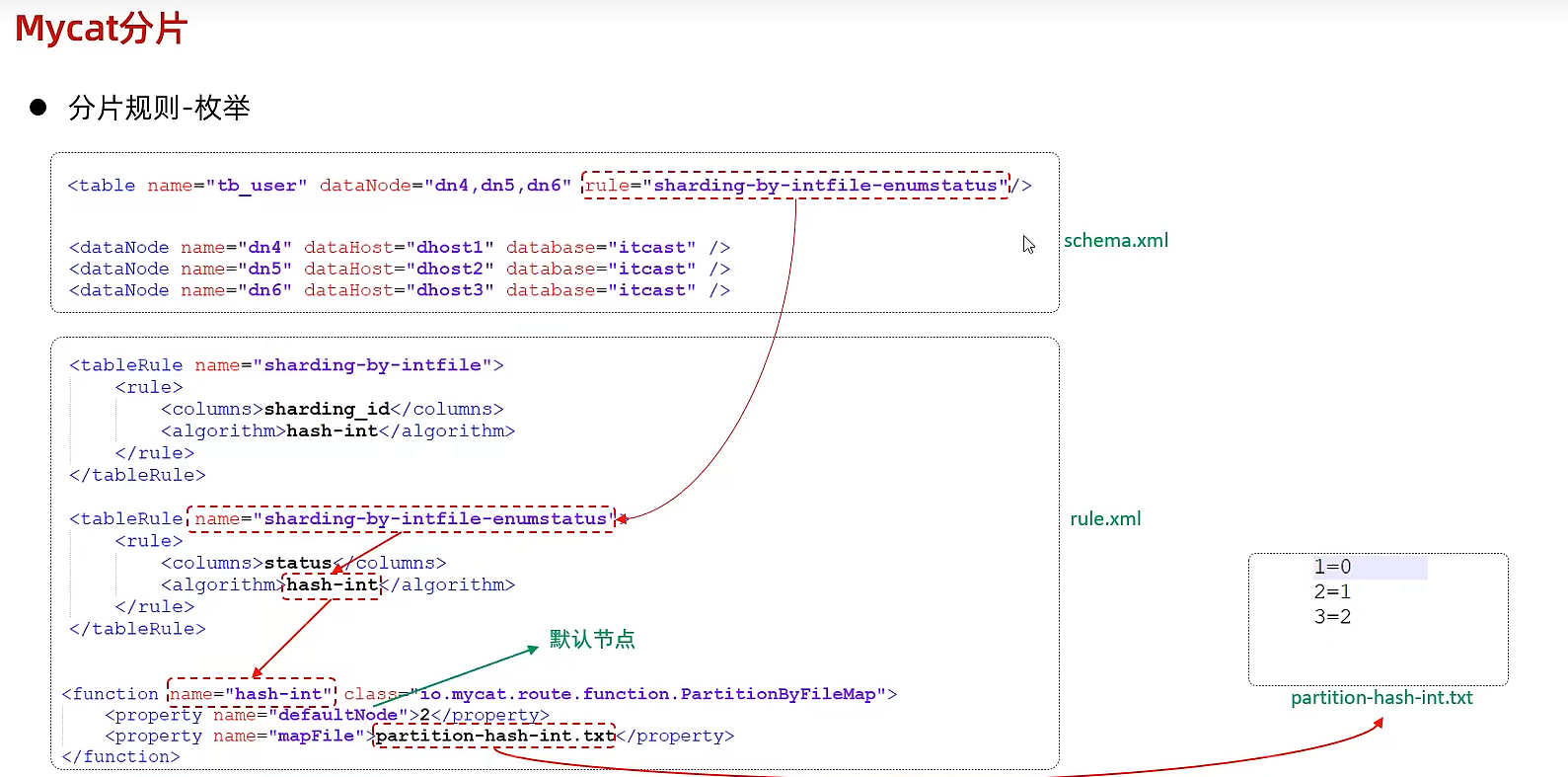Click the '1=0' line in mapping file
This screenshot has width=1568, height=777.
point(1332,567)
